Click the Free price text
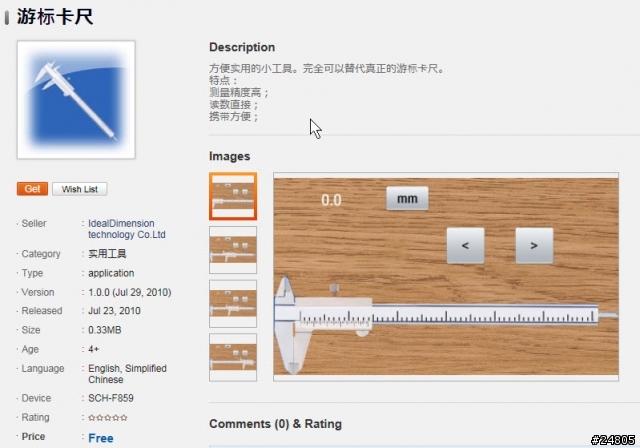Viewport: 640px width, 448px height. pyautogui.click(x=101, y=438)
